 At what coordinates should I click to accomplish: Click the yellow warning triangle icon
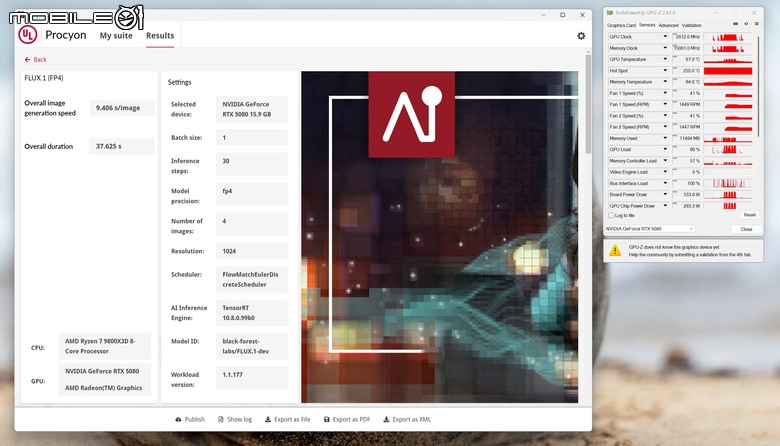[x=615, y=250]
